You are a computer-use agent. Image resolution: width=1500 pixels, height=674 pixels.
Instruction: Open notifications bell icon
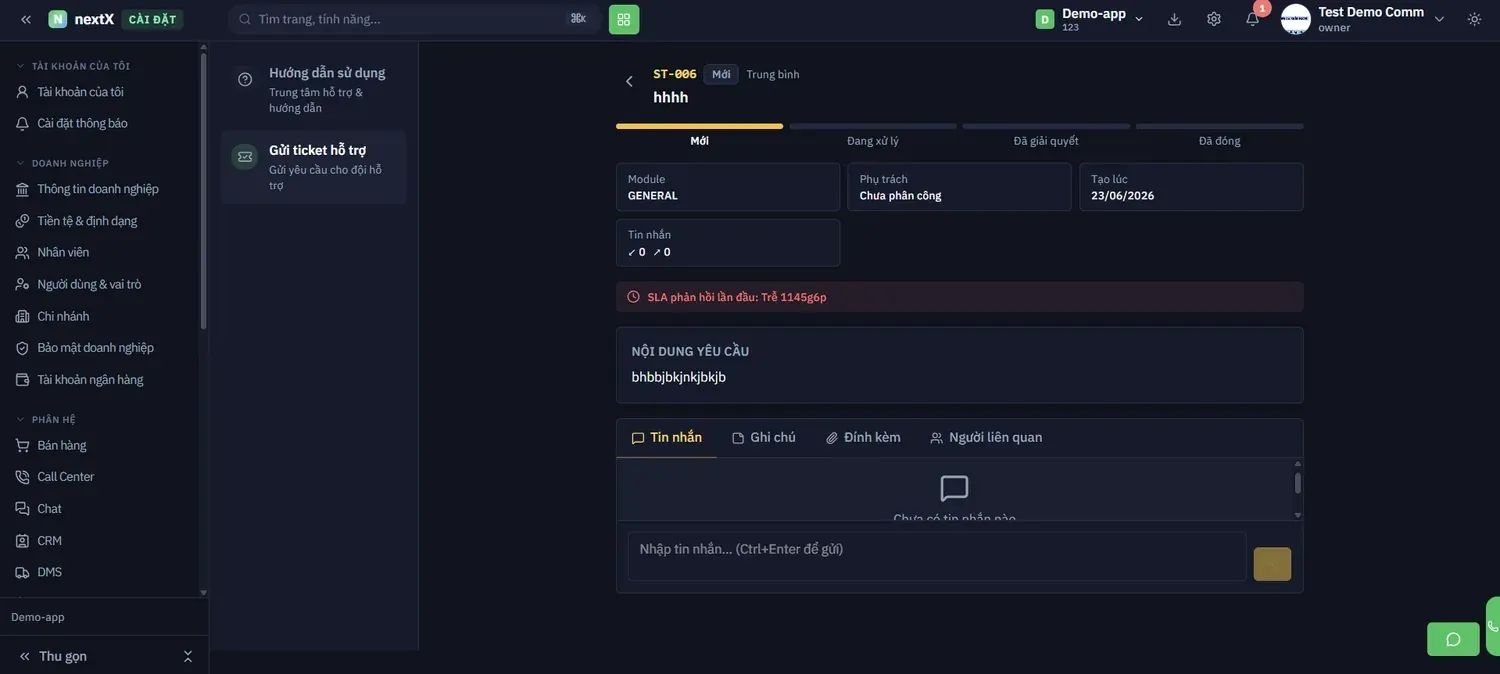point(1252,19)
